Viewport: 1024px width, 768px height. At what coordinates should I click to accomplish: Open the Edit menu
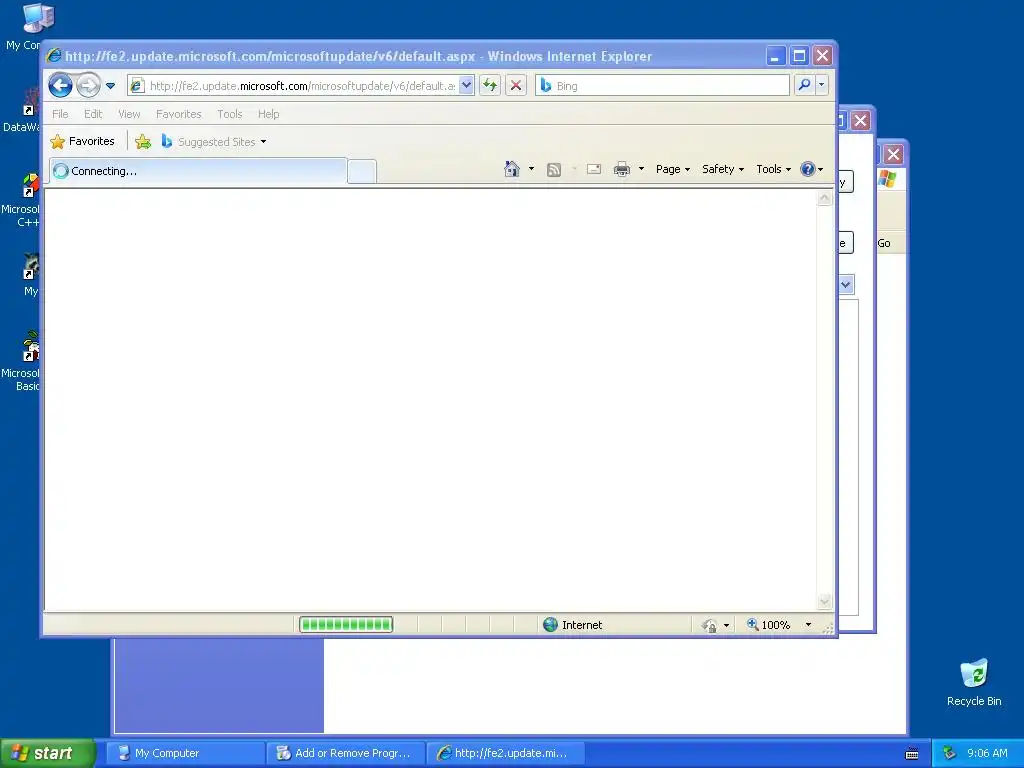(93, 114)
